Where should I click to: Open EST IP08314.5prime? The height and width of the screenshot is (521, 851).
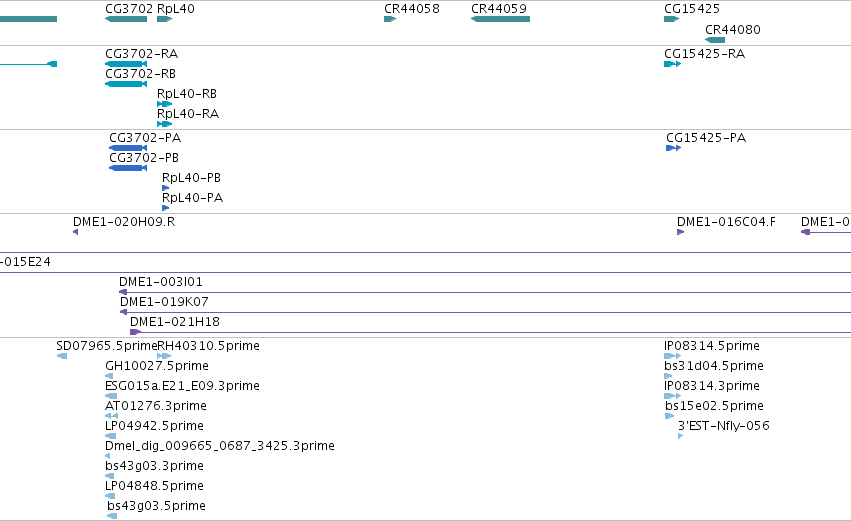(672, 356)
